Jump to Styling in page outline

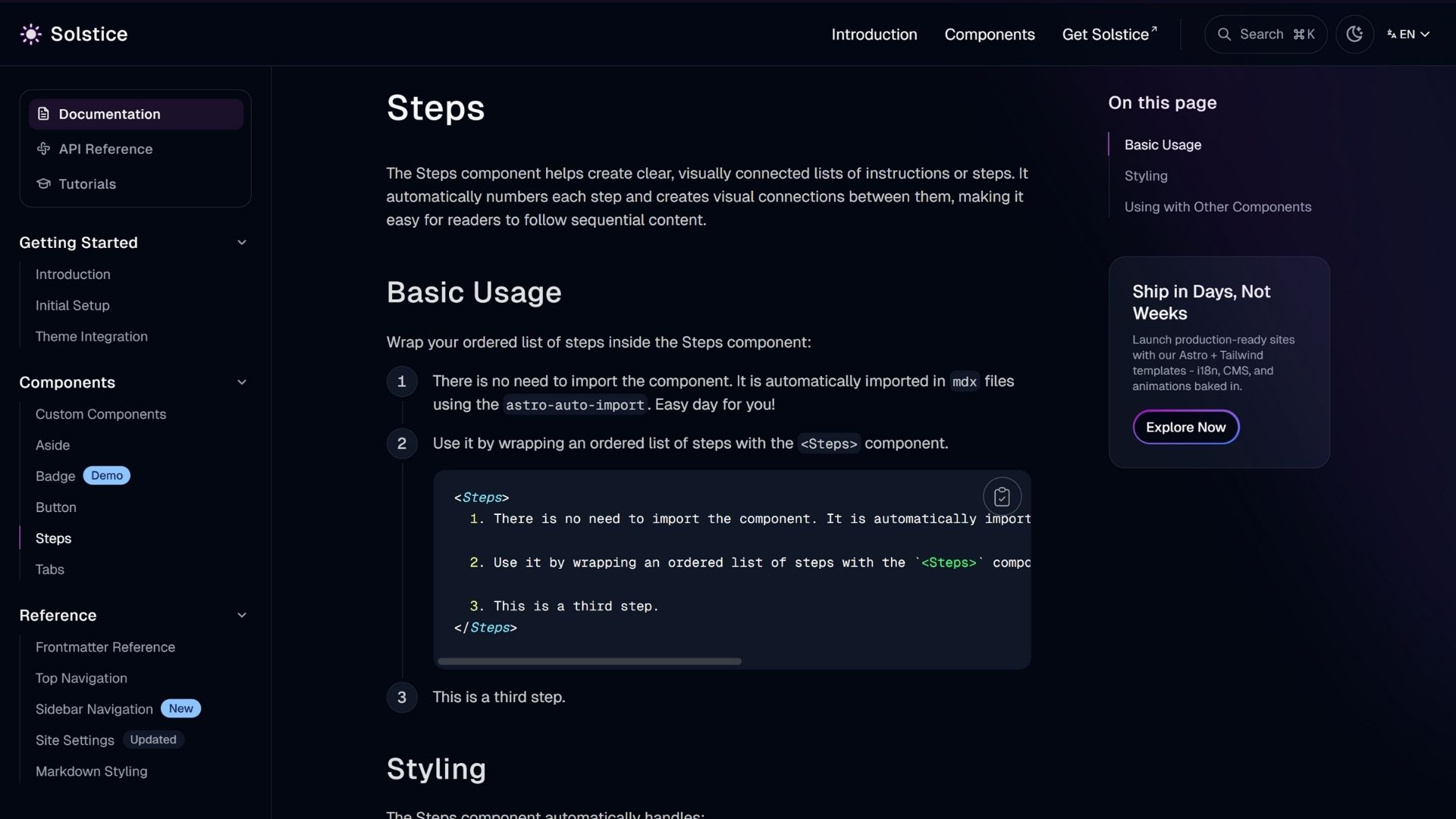tap(1145, 176)
